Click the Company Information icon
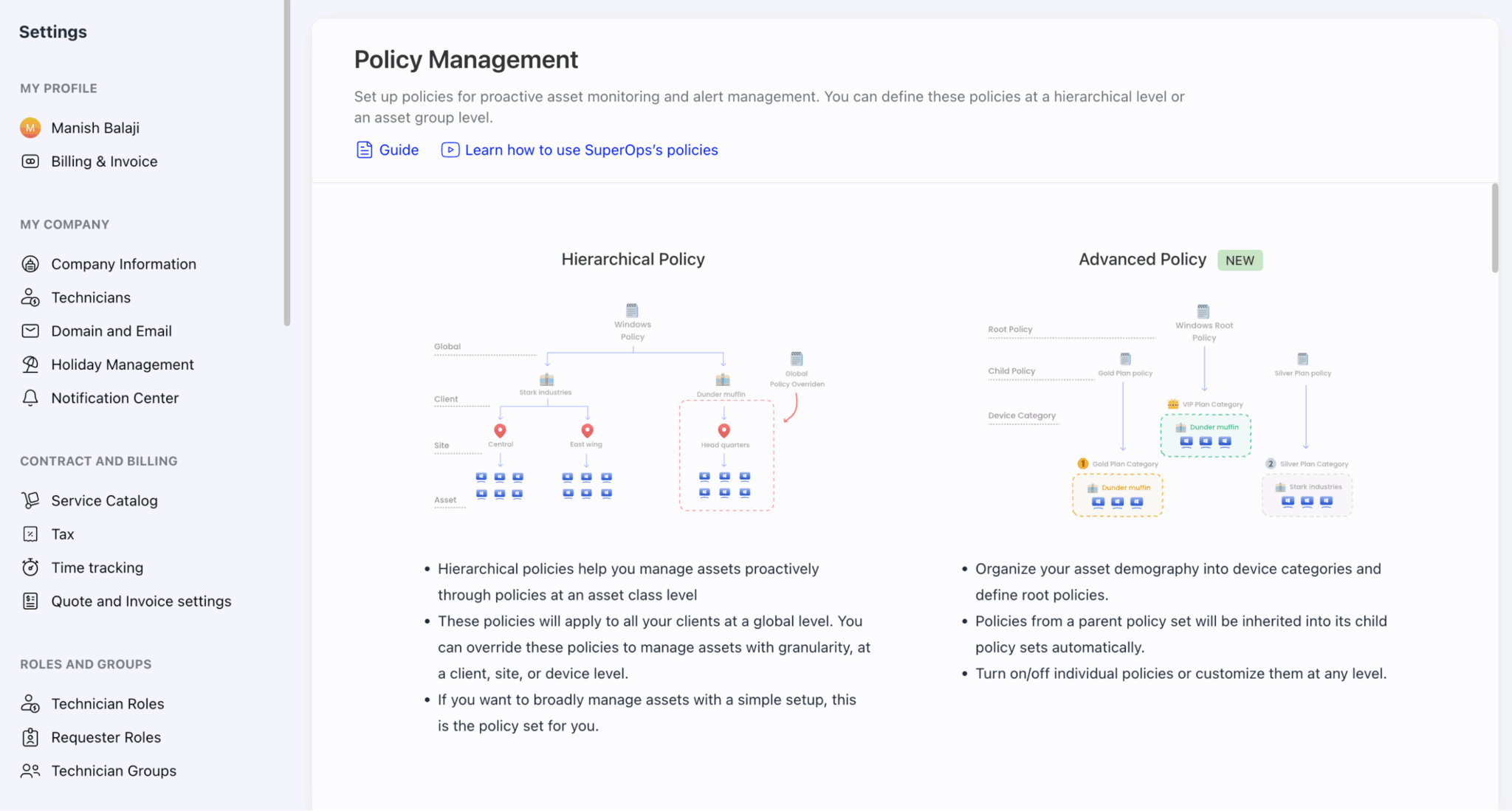Screen dimensions: 1512x811 pyautogui.click(x=30, y=264)
